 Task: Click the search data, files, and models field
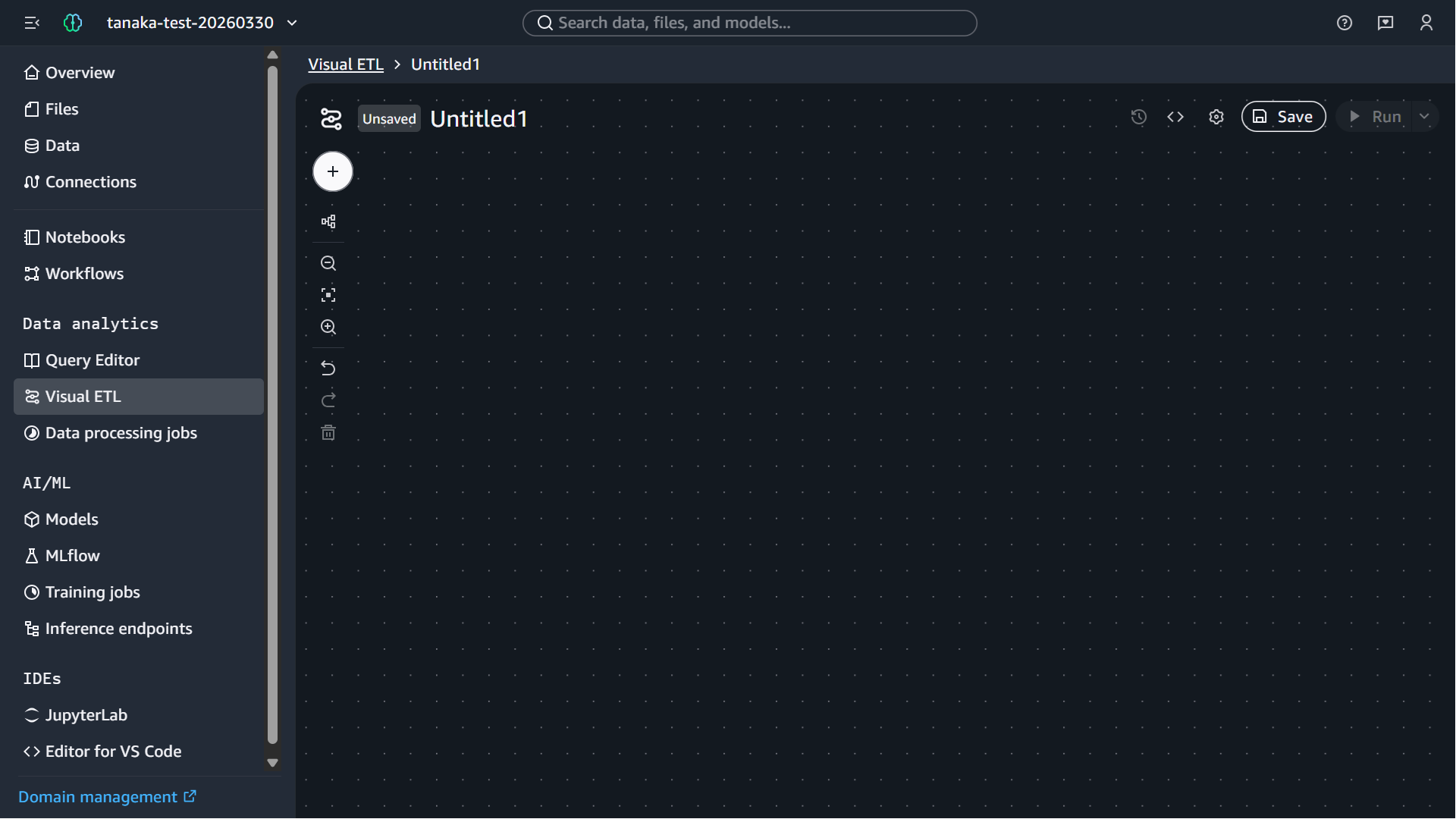point(749,23)
